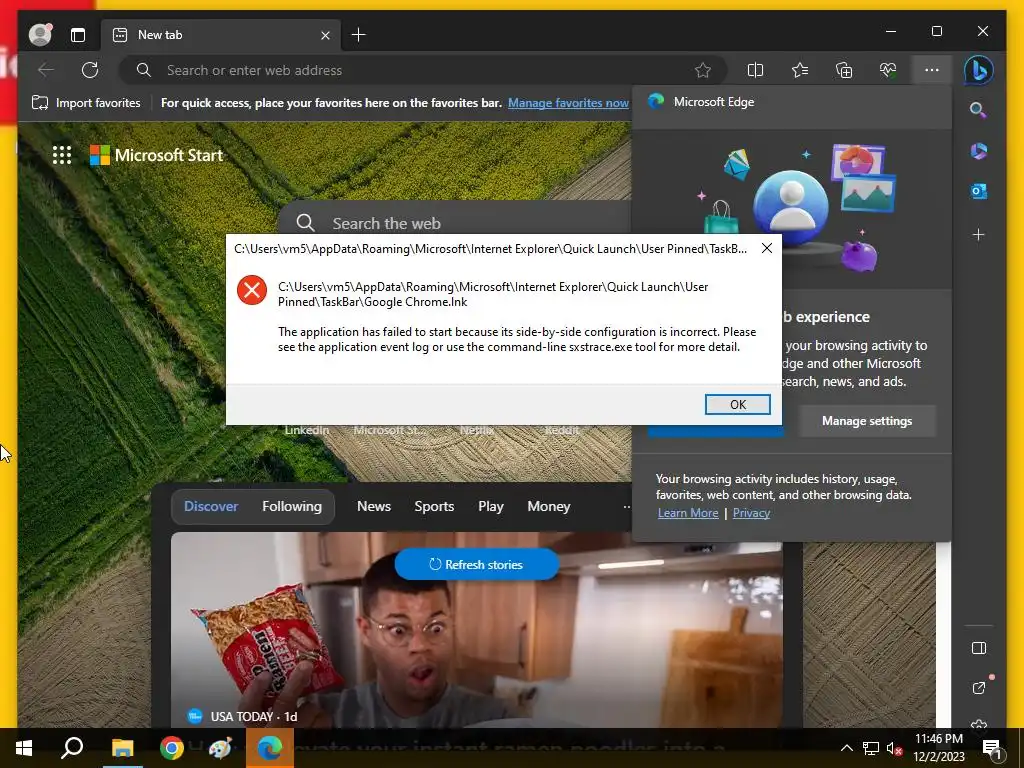
Task: Click the Back navigation arrow
Action: (46, 70)
